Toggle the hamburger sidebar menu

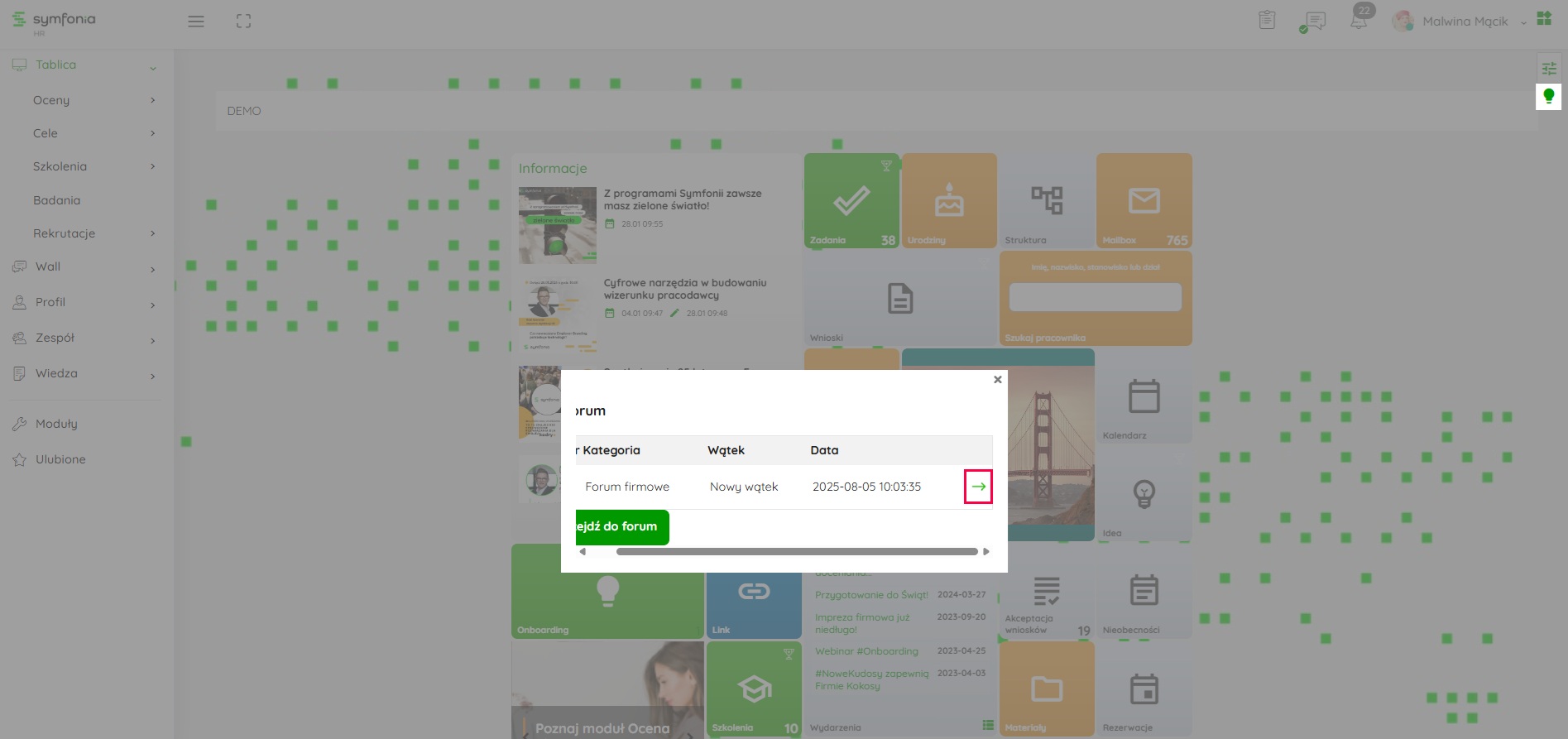point(196,22)
